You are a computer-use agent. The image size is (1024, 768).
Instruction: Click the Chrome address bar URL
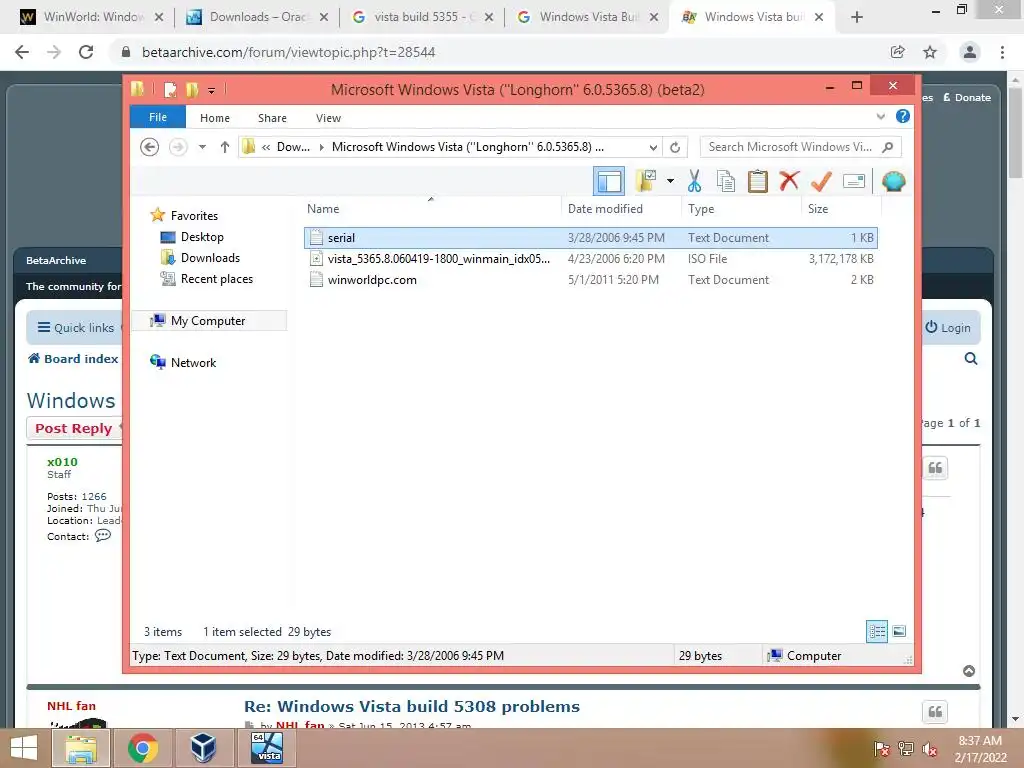(289, 52)
